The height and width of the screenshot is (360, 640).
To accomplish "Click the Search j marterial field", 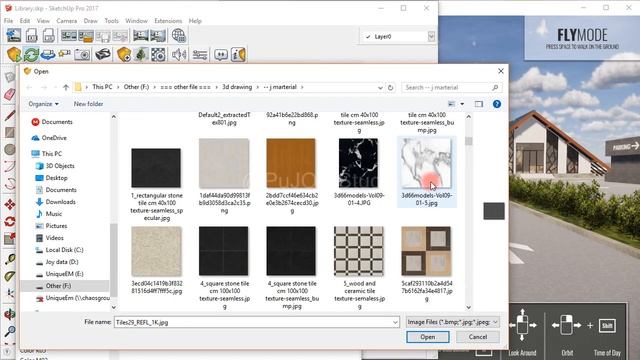I will [x=451, y=87].
